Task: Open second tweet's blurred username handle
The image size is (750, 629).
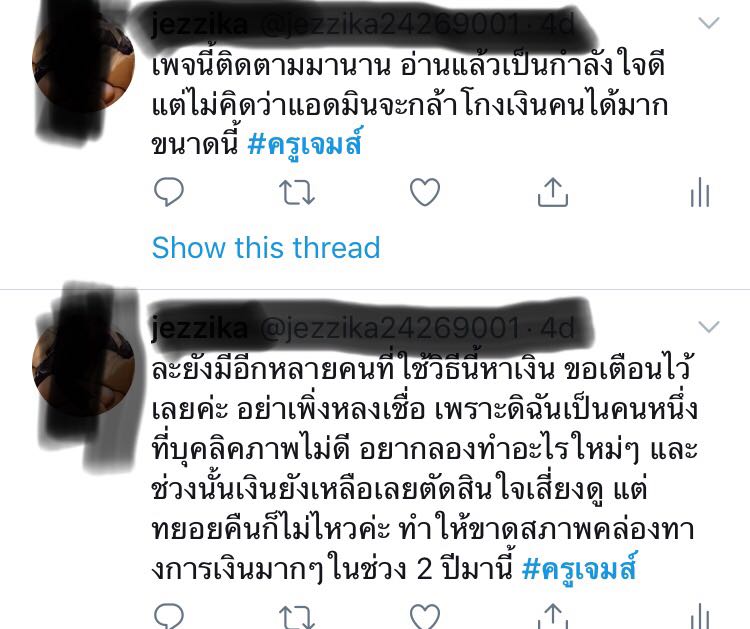Action: point(363,328)
